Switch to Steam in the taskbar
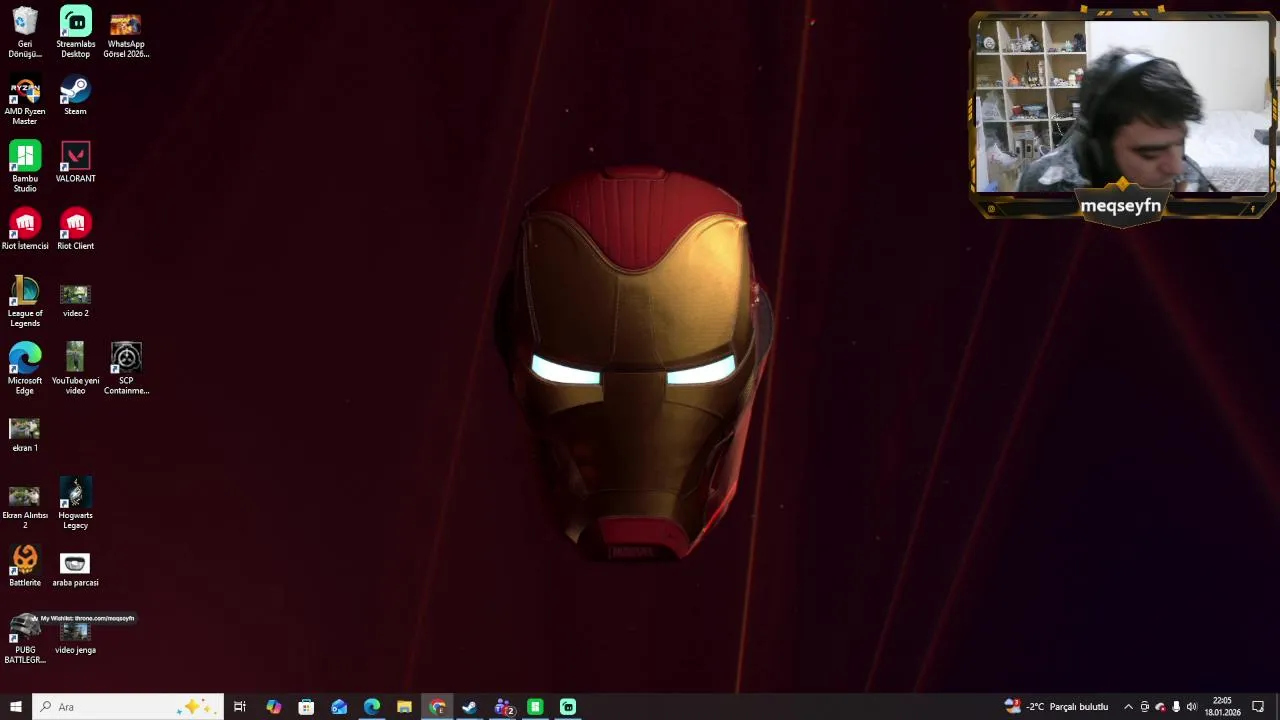Image resolution: width=1280 pixels, height=720 pixels. (x=469, y=707)
